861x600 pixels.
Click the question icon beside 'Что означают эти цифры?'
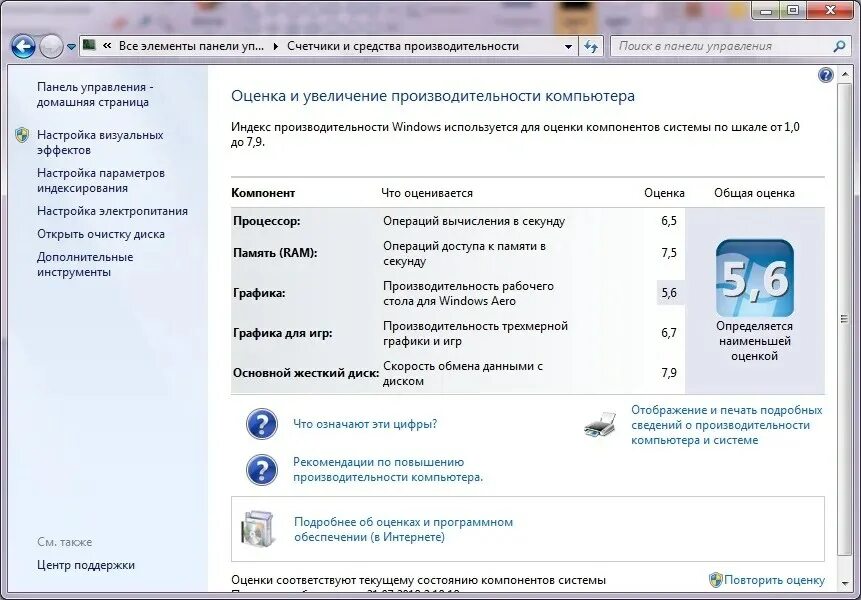(x=261, y=424)
